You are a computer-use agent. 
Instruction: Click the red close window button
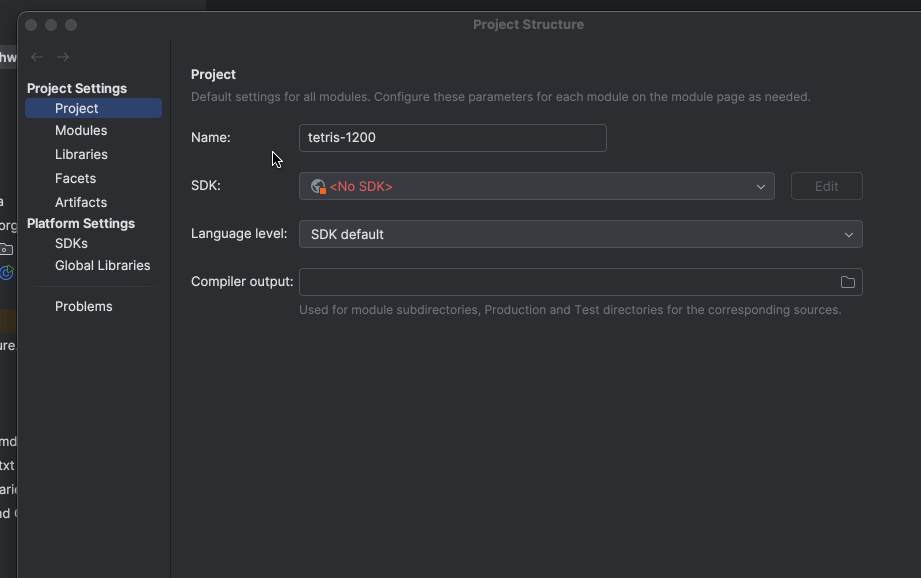click(31, 24)
